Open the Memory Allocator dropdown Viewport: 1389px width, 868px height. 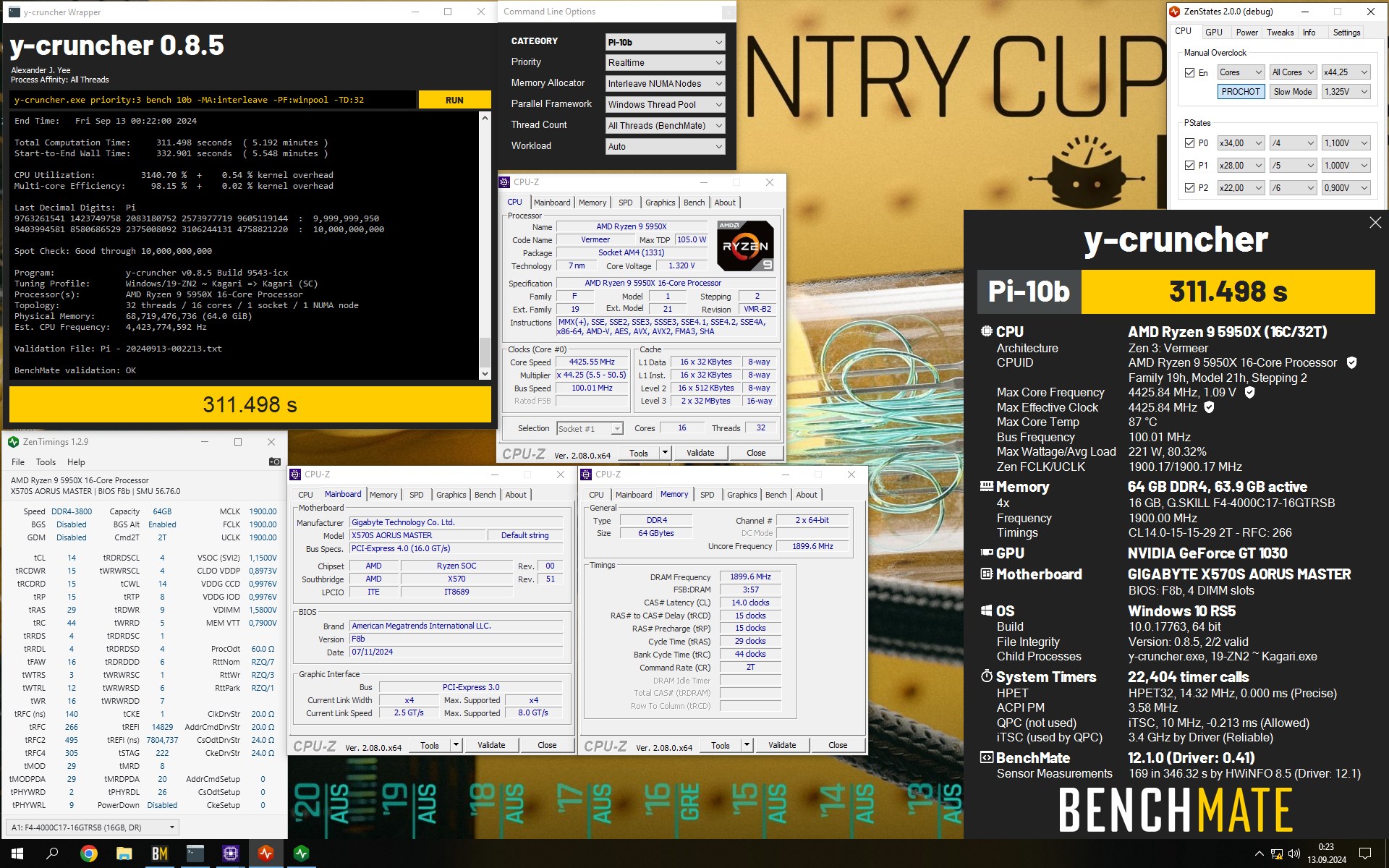coord(665,84)
